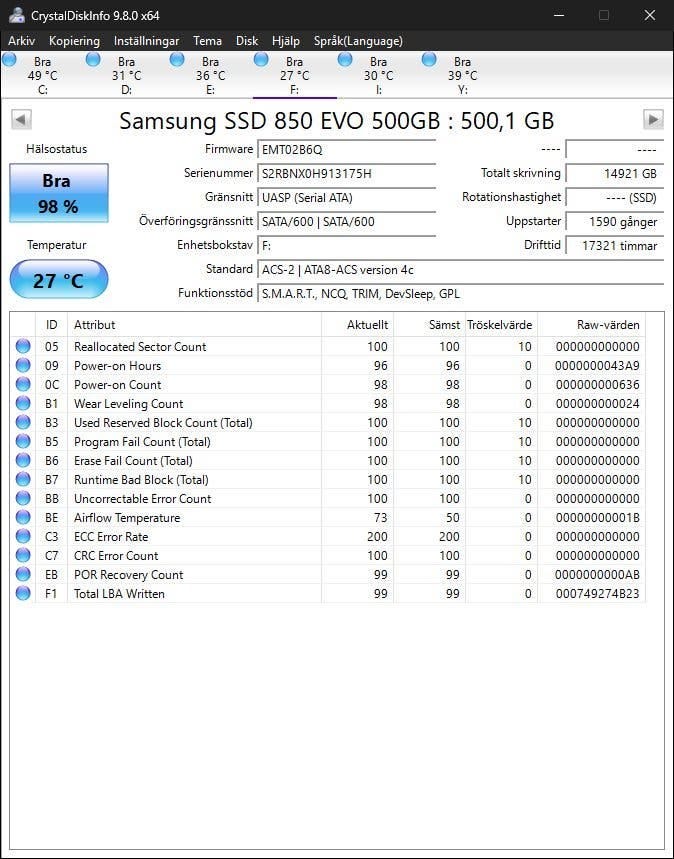Select drive F: tab at 27 °C
Viewport: 674px width, 859px height.
point(294,75)
